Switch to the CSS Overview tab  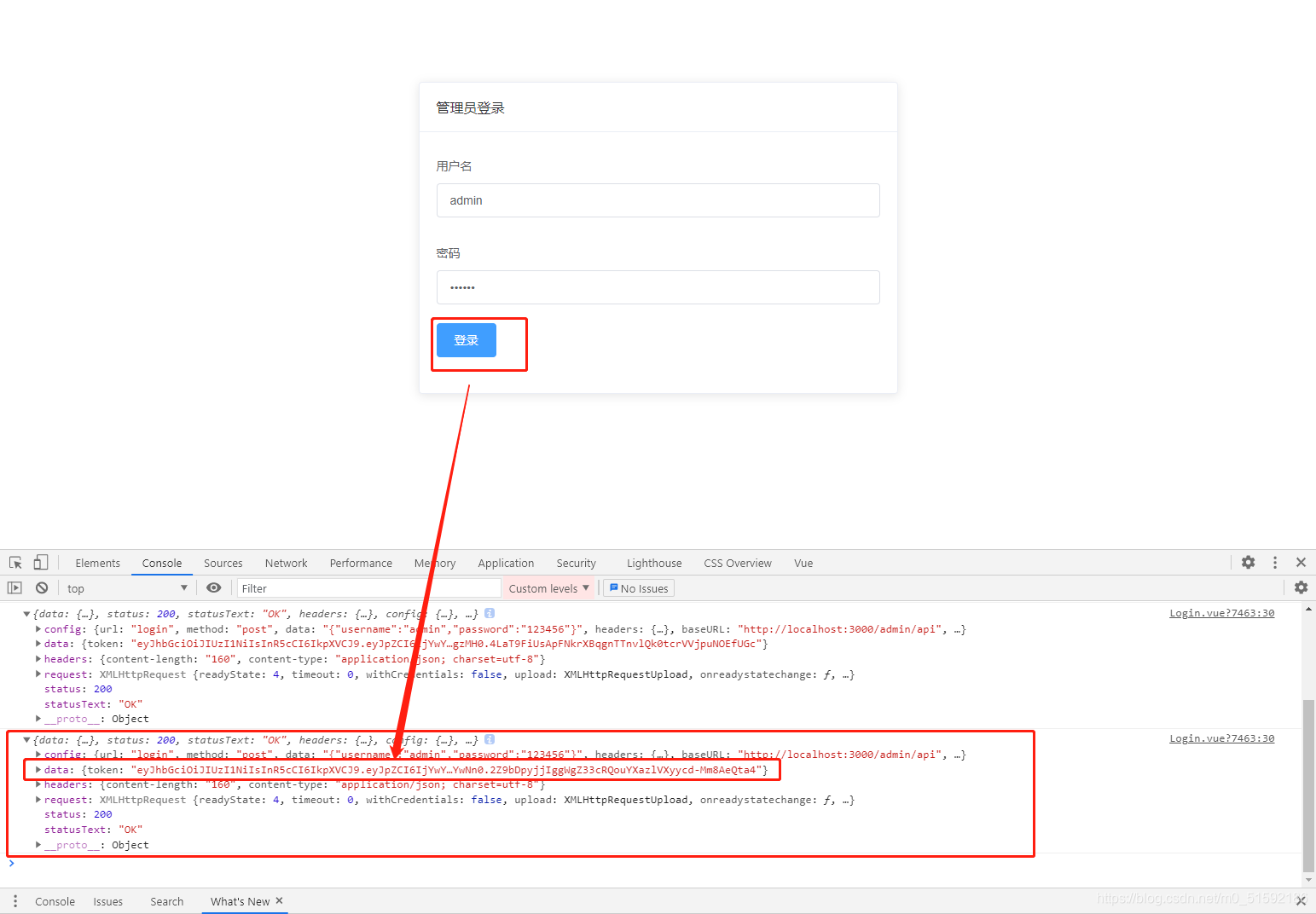click(x=738, y=563)
